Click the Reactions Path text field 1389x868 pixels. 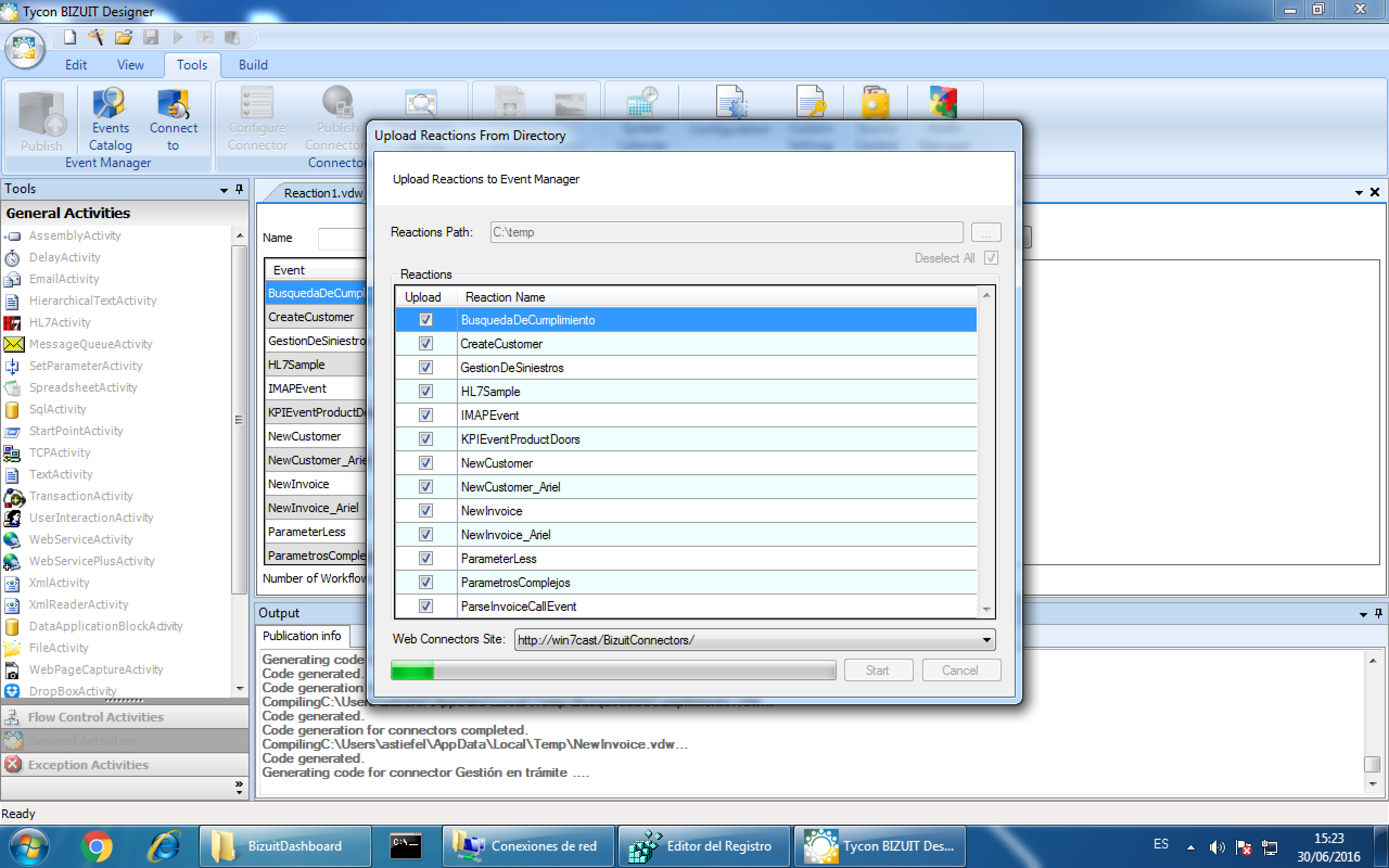(x=726, y=233)
